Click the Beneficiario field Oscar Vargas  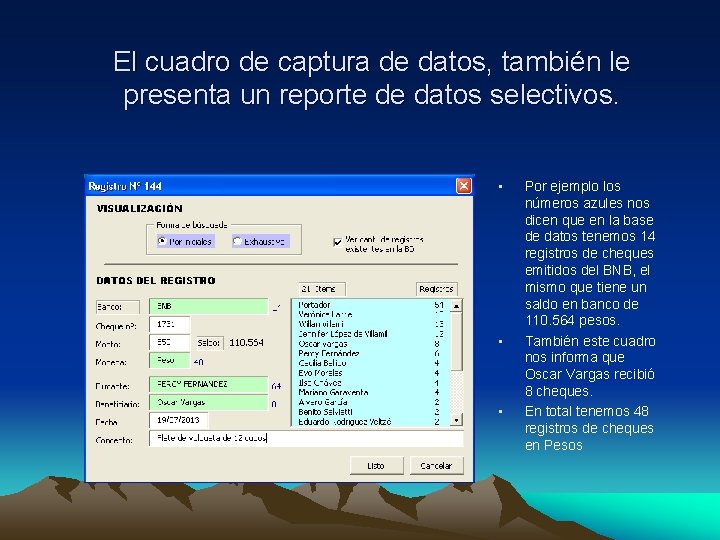click(208, 403)
